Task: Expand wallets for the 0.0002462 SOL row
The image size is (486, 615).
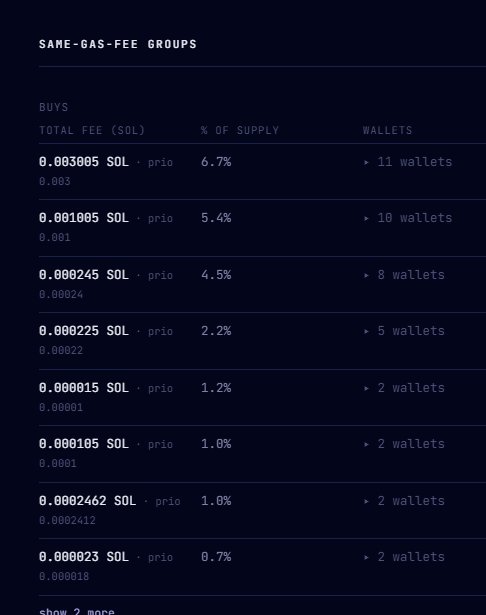Action: click(x=404, y=501)
